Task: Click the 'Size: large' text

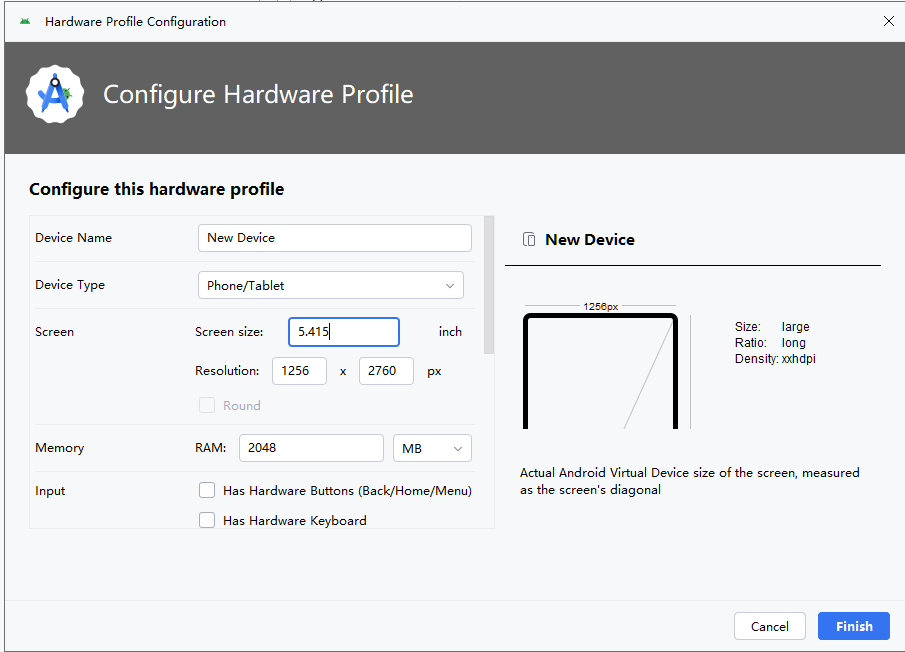Action: (772, 327)
